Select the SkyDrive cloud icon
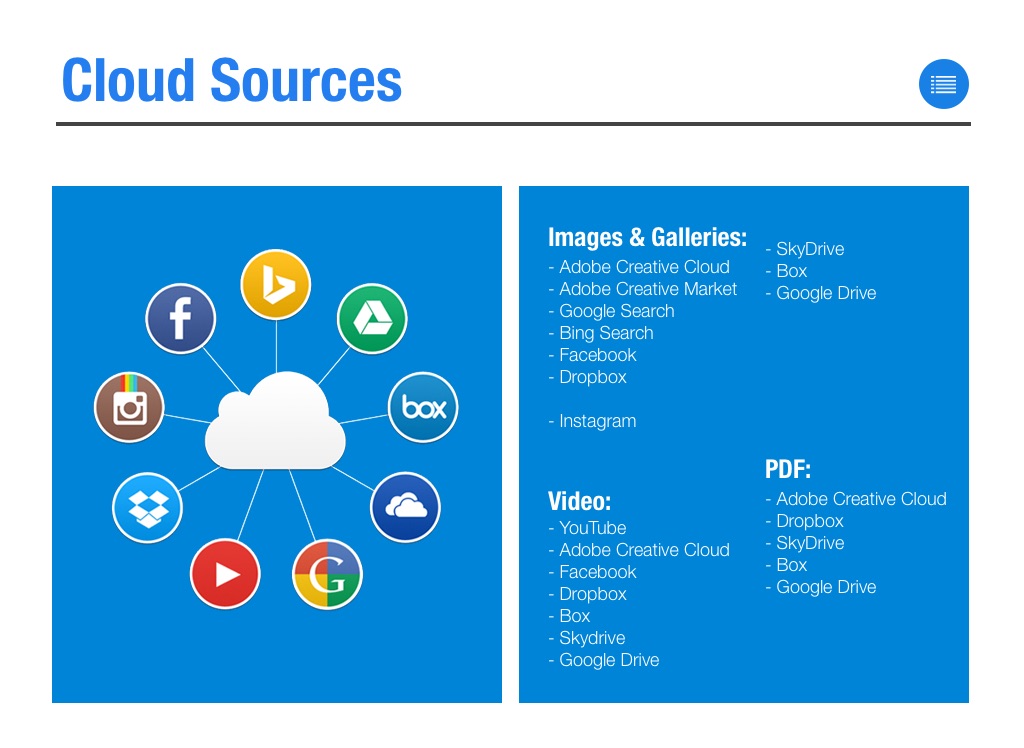 [x=405, y=507]
